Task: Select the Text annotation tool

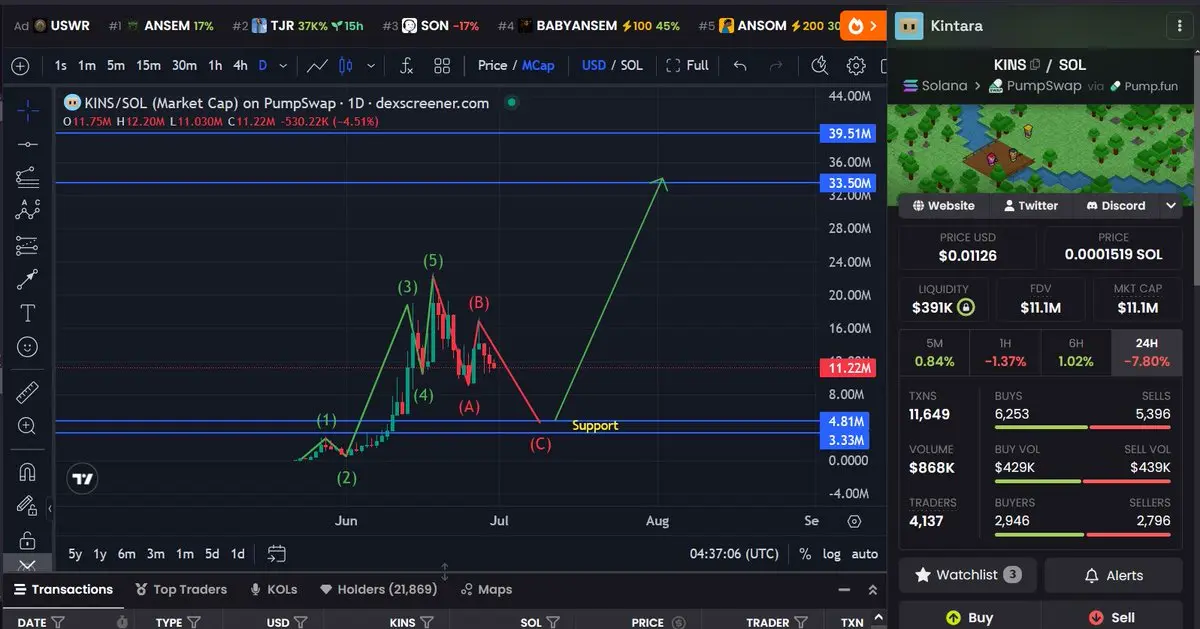Action: (27, 313)
